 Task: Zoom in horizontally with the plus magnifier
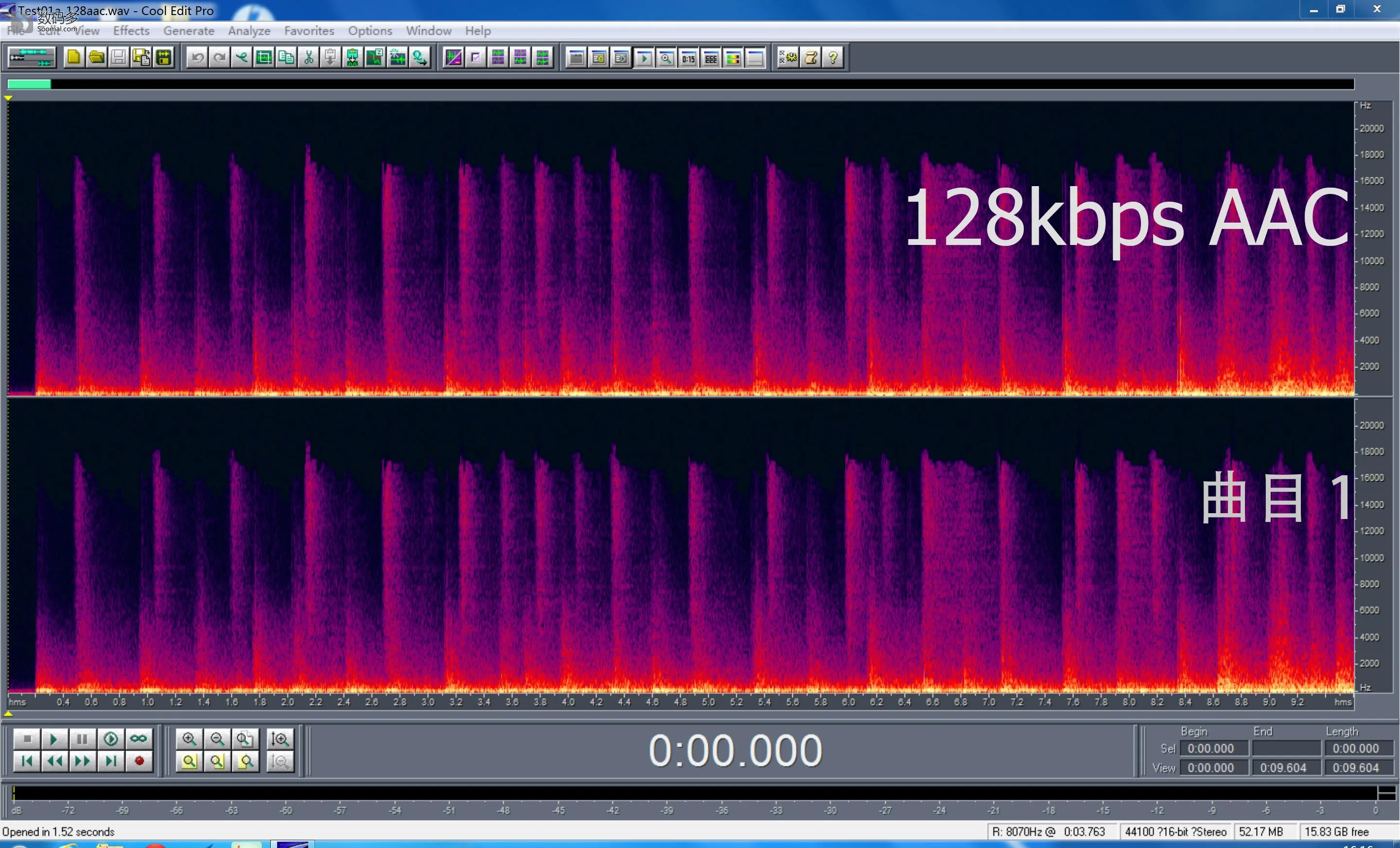click(189, 738)
